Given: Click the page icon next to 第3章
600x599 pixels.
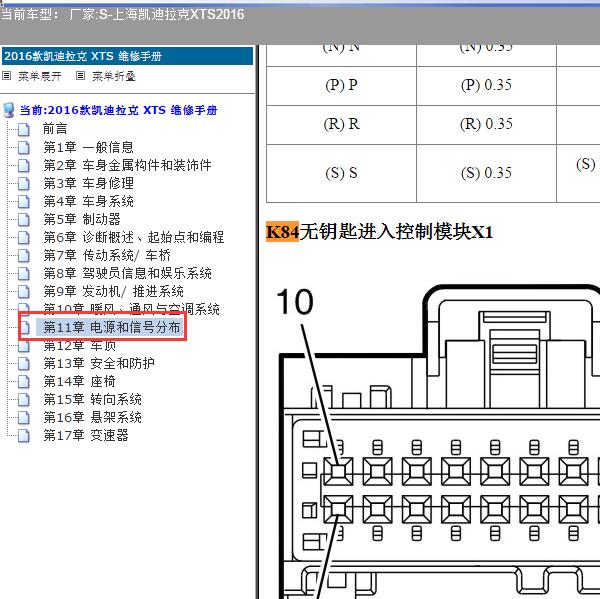Looking at the screenshot, I should pos(24,183).
